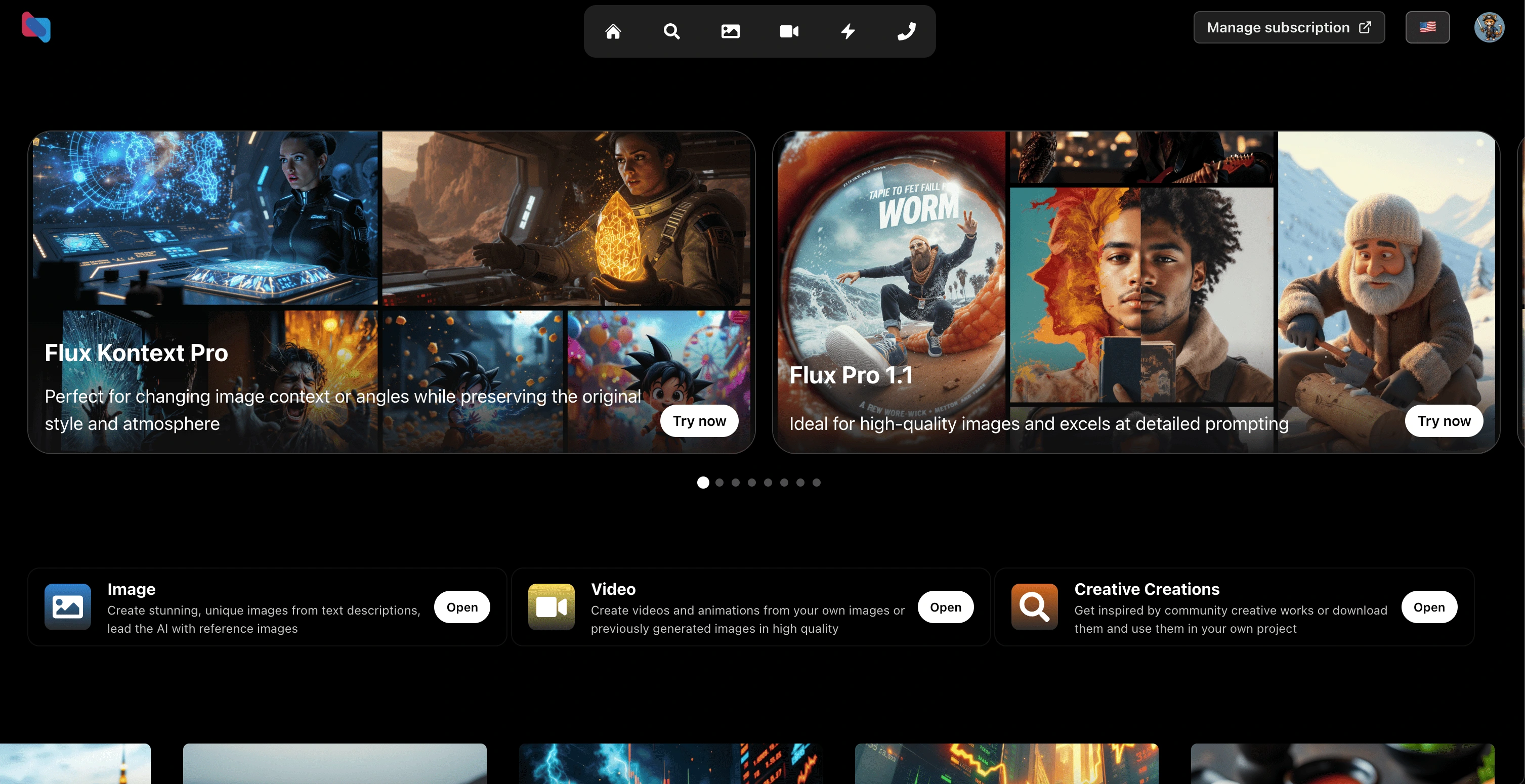The height and width of the screenshot is (784, 1525).
Task: Select the last carousel pagination dot
Action: point(816,482)
